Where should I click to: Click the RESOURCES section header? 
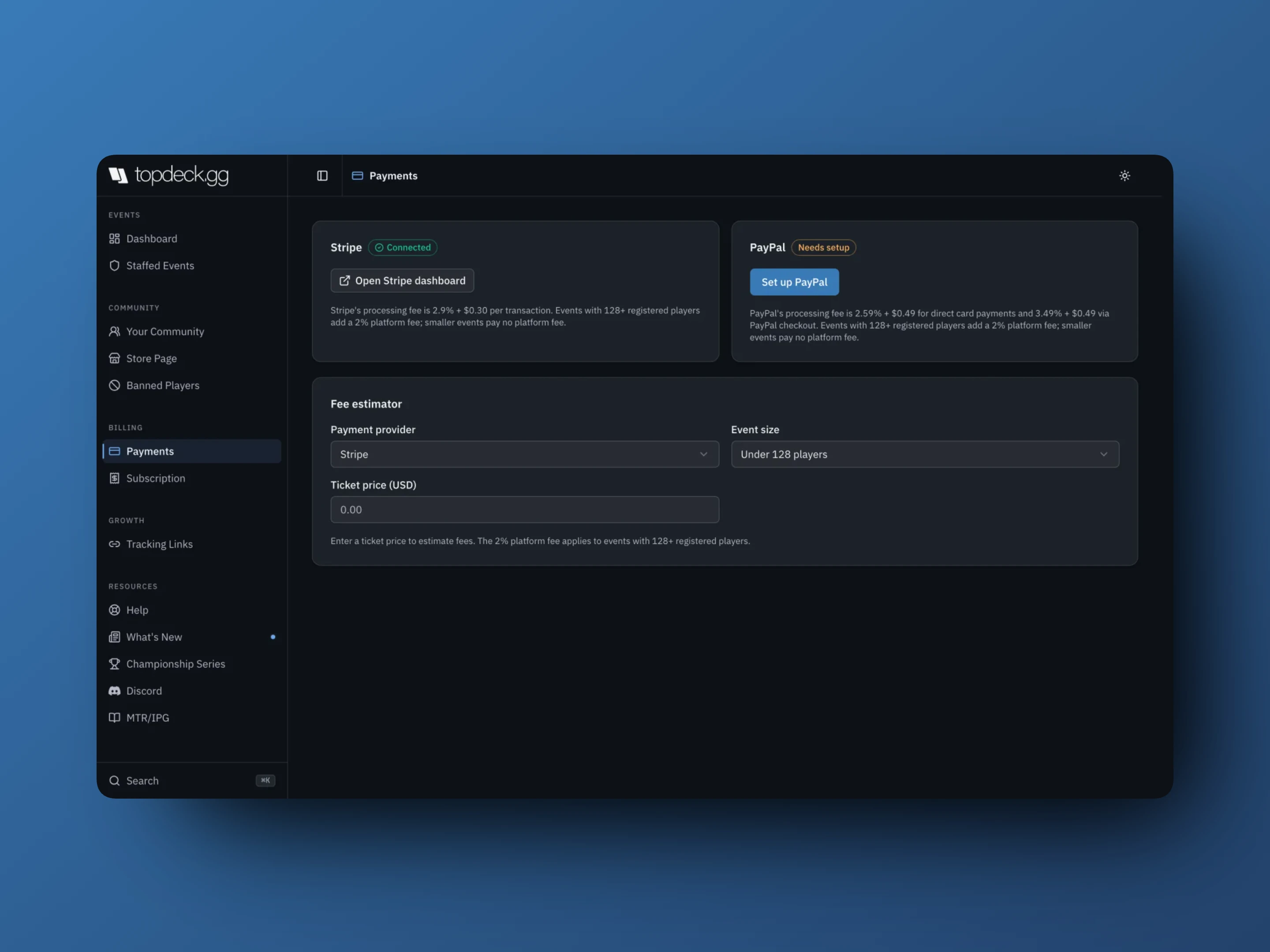point(133,587)
